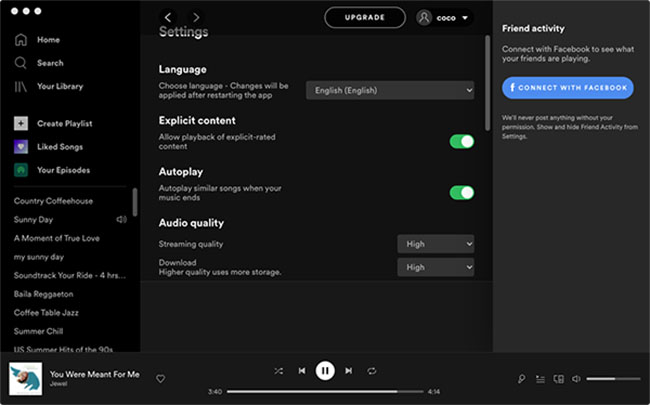Open the Coffee Table Jazz playlist

pyautogui.click(x=46, y=313)
